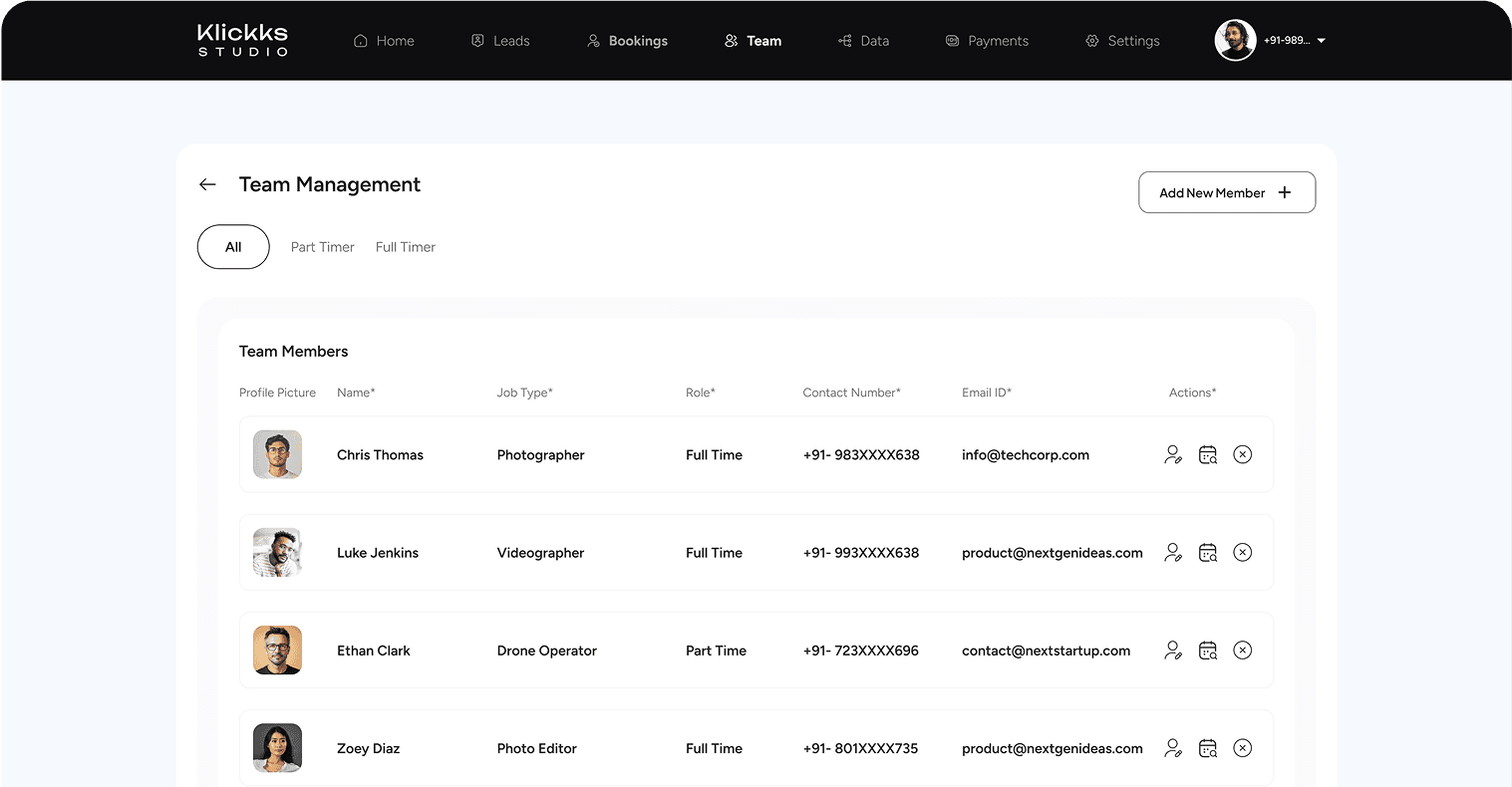This screenshot has height=787, width=1512.
Task: Click the Data navigation icon
Action: 843,40
